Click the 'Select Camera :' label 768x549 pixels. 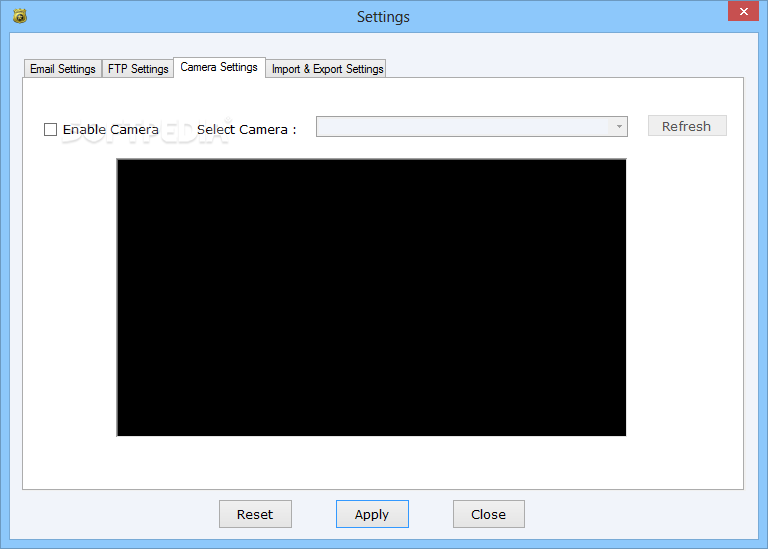(x=246, y=129)
